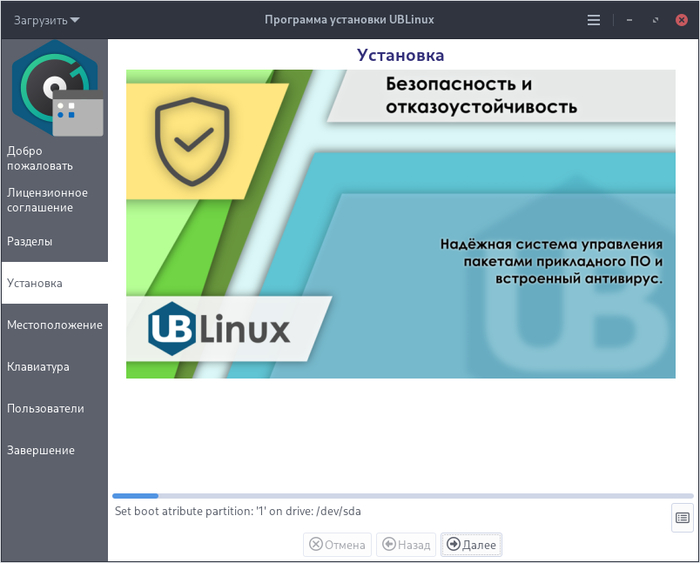This screenshot has height=563, width=700.
Task: Open the Пользователи step
Action: (54, 408)
